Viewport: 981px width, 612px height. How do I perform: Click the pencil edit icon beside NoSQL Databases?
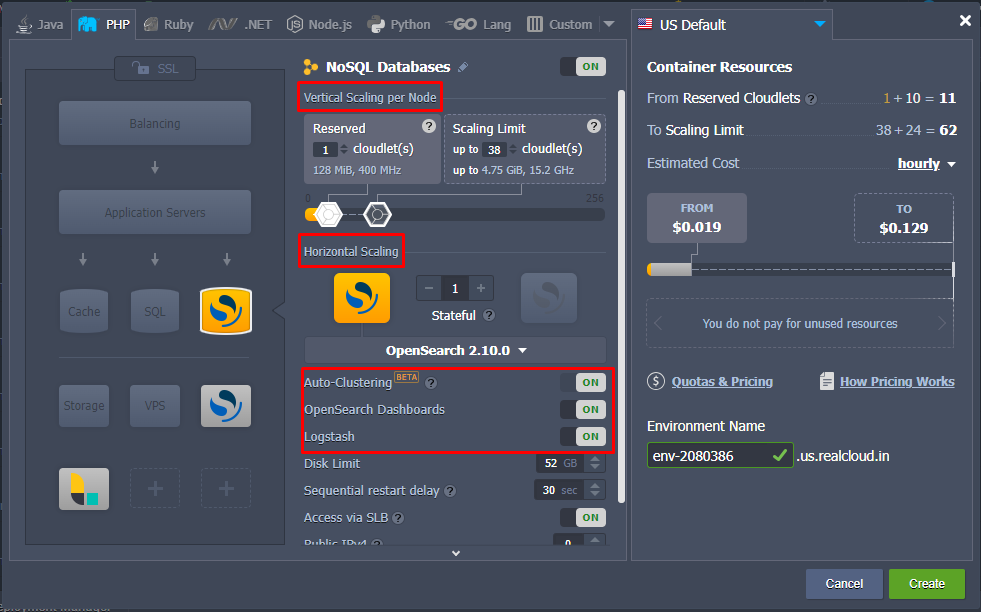[x=462, y=67]
